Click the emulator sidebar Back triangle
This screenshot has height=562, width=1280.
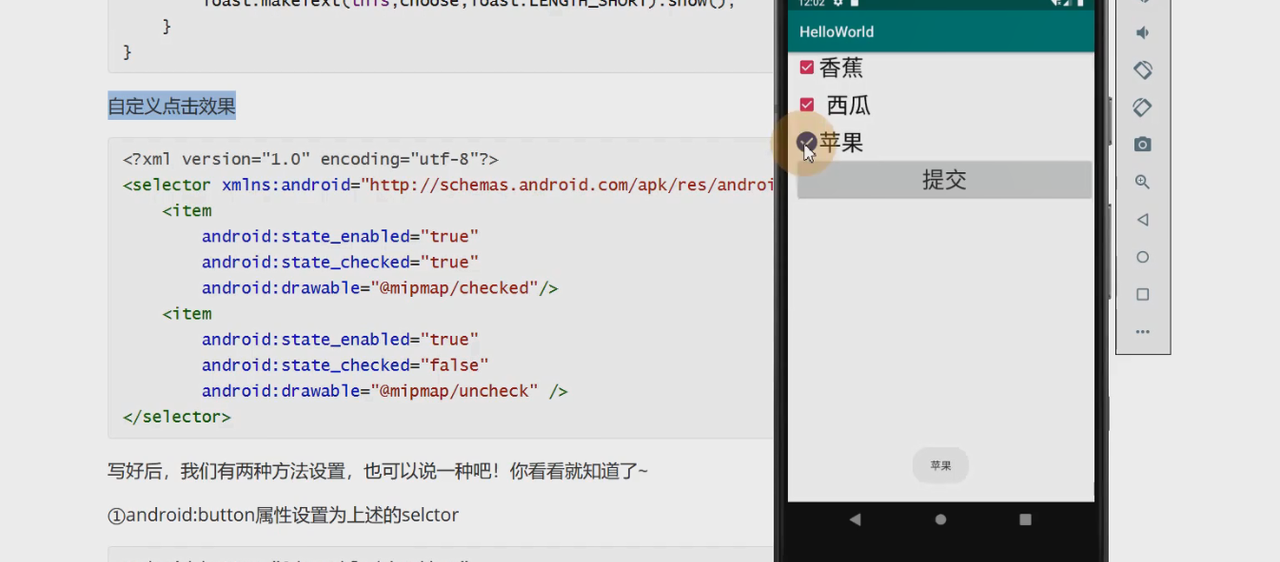tap(1142, 220)
